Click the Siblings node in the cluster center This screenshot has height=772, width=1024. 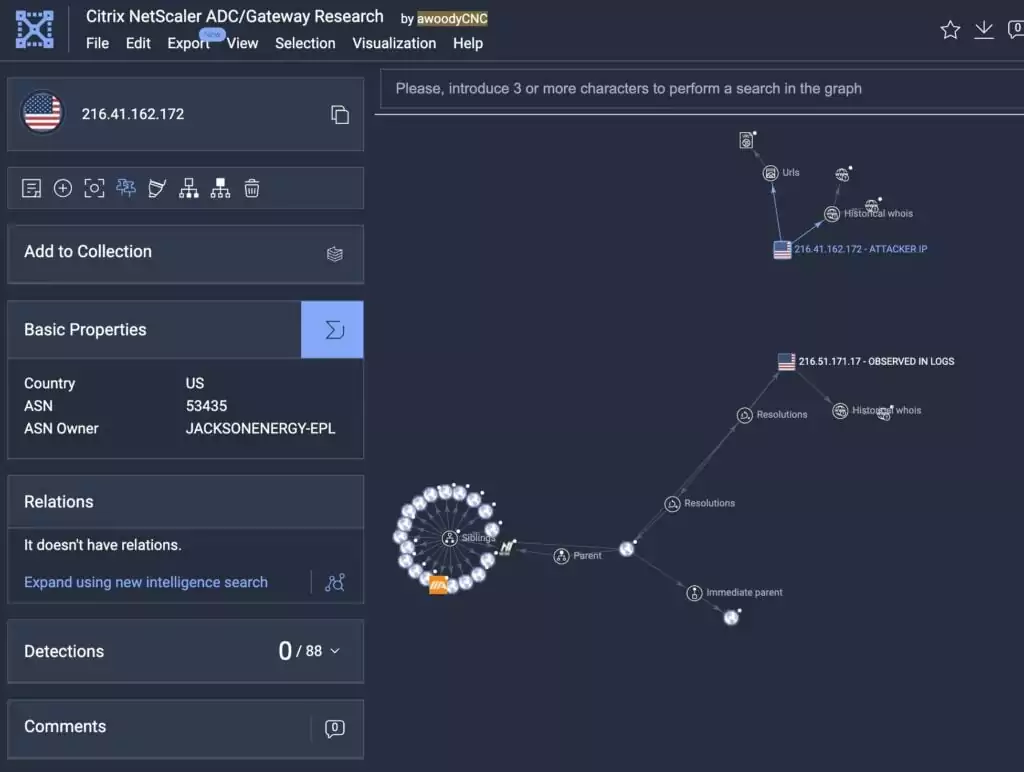[x=449, y=538]
